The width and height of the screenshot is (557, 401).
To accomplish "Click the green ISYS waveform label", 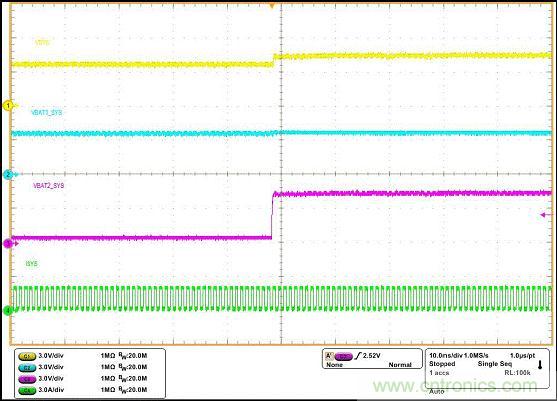I will (31, 264).
